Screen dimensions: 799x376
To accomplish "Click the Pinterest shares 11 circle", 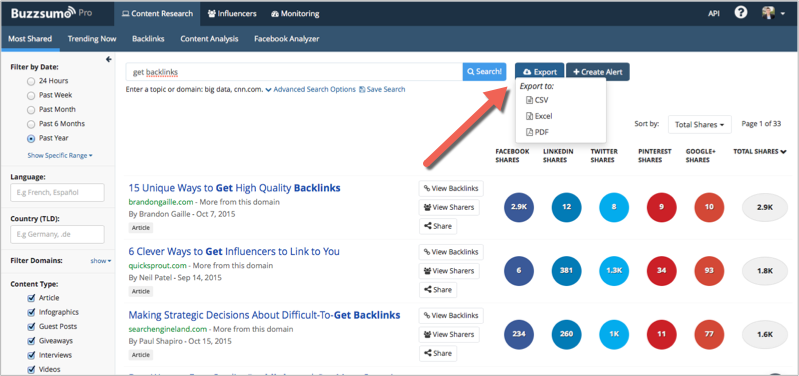I will pos(661,334).
